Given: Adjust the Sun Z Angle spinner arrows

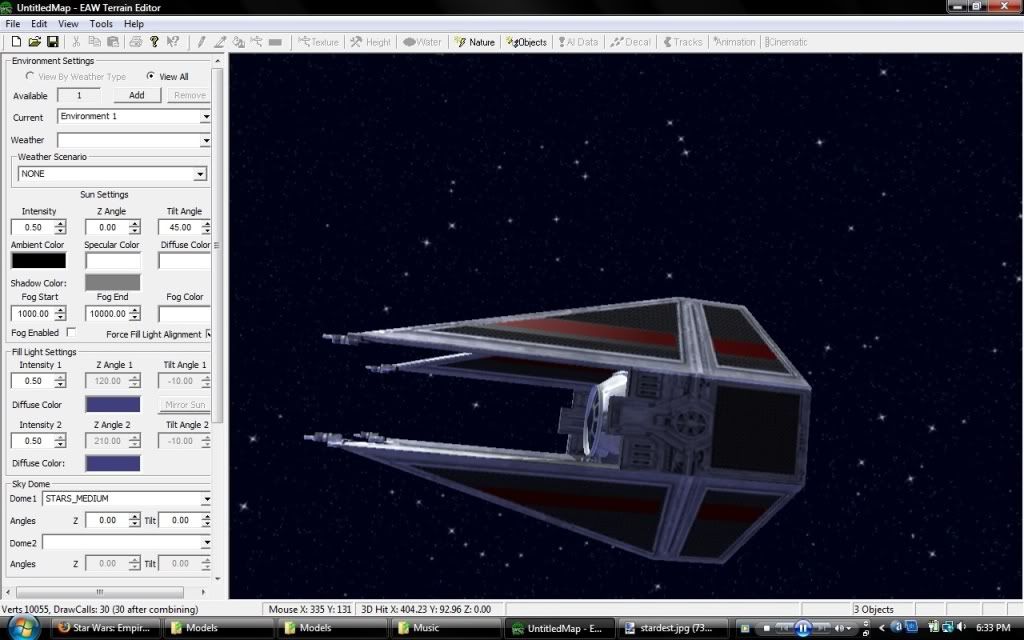Looking at the screenshot, I should [x=135, y=227].
